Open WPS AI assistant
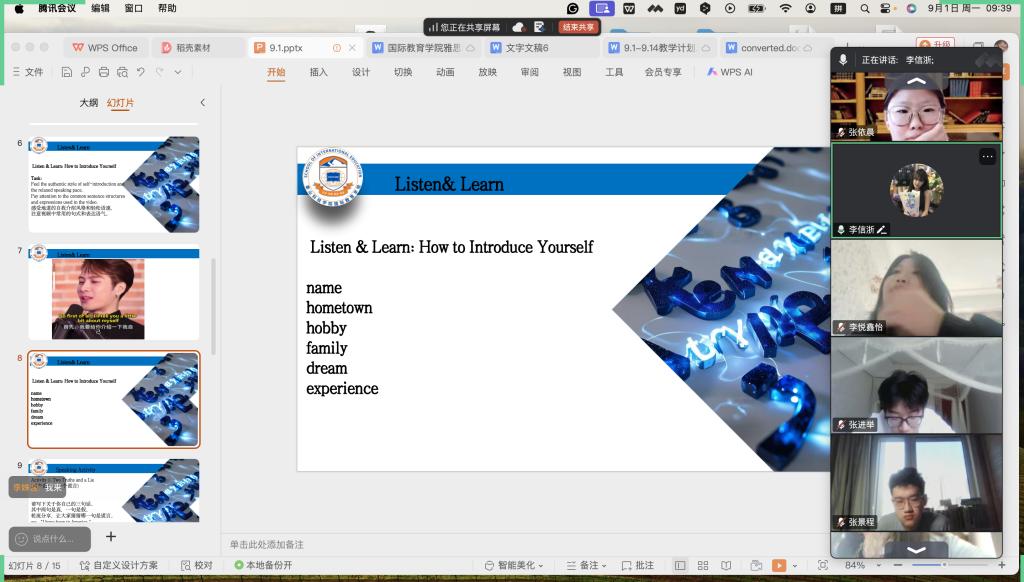Screen dimensions: 1024x582 coord(729,72)
